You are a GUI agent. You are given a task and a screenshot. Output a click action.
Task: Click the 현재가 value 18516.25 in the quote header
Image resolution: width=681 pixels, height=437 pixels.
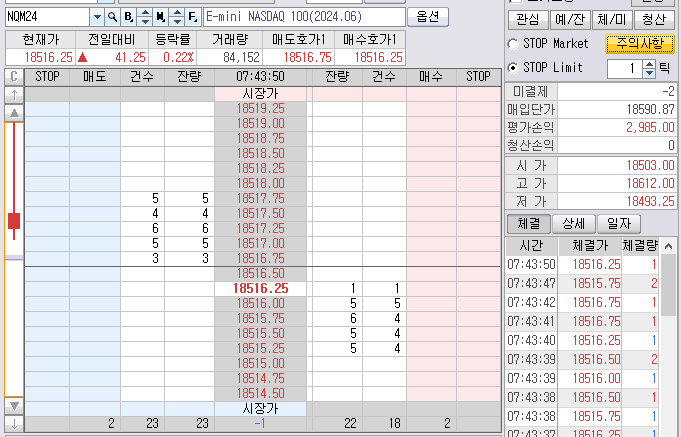[x=48, y=57]
